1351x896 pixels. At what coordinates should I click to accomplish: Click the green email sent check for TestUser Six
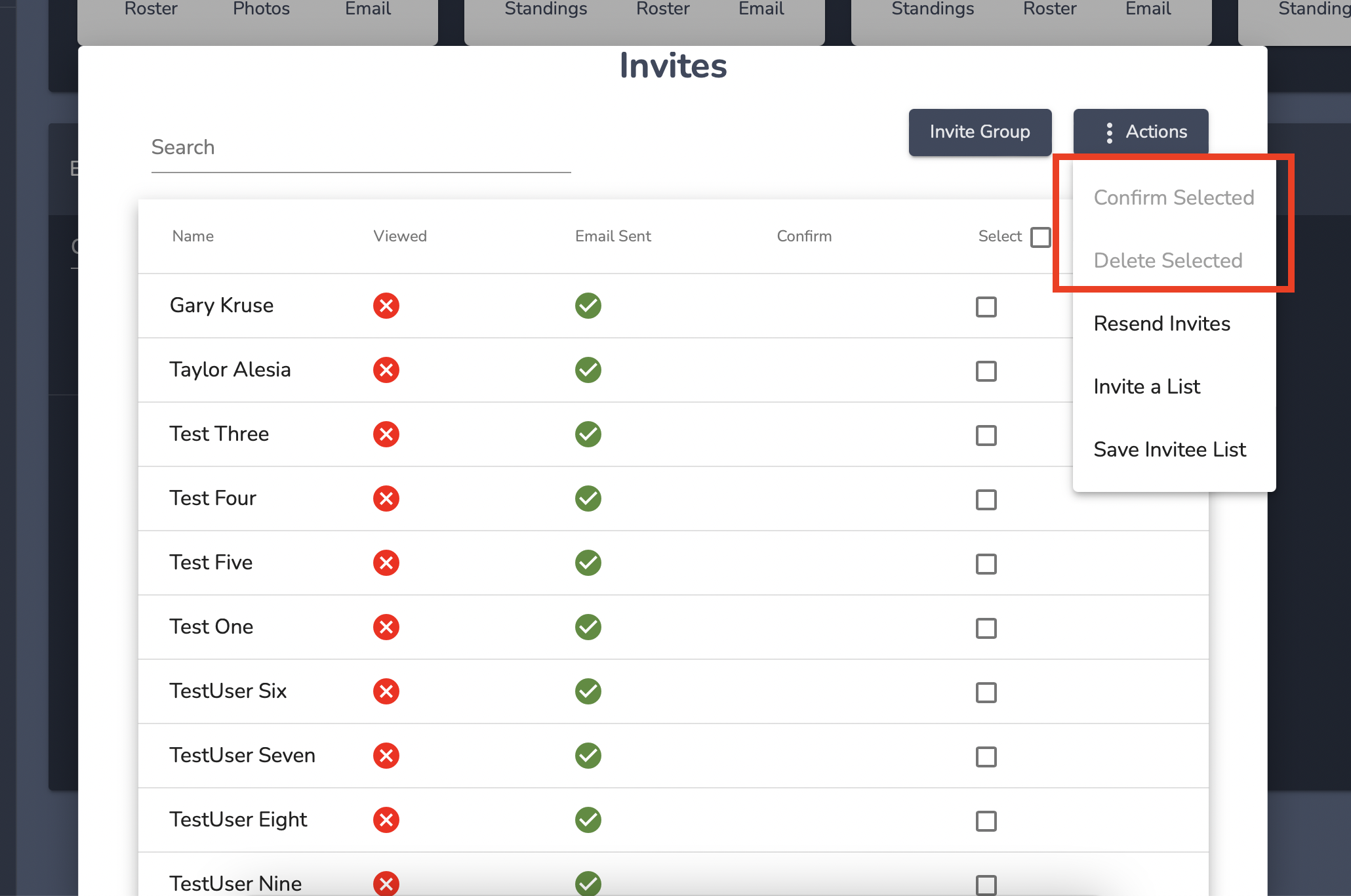point(588,691)
